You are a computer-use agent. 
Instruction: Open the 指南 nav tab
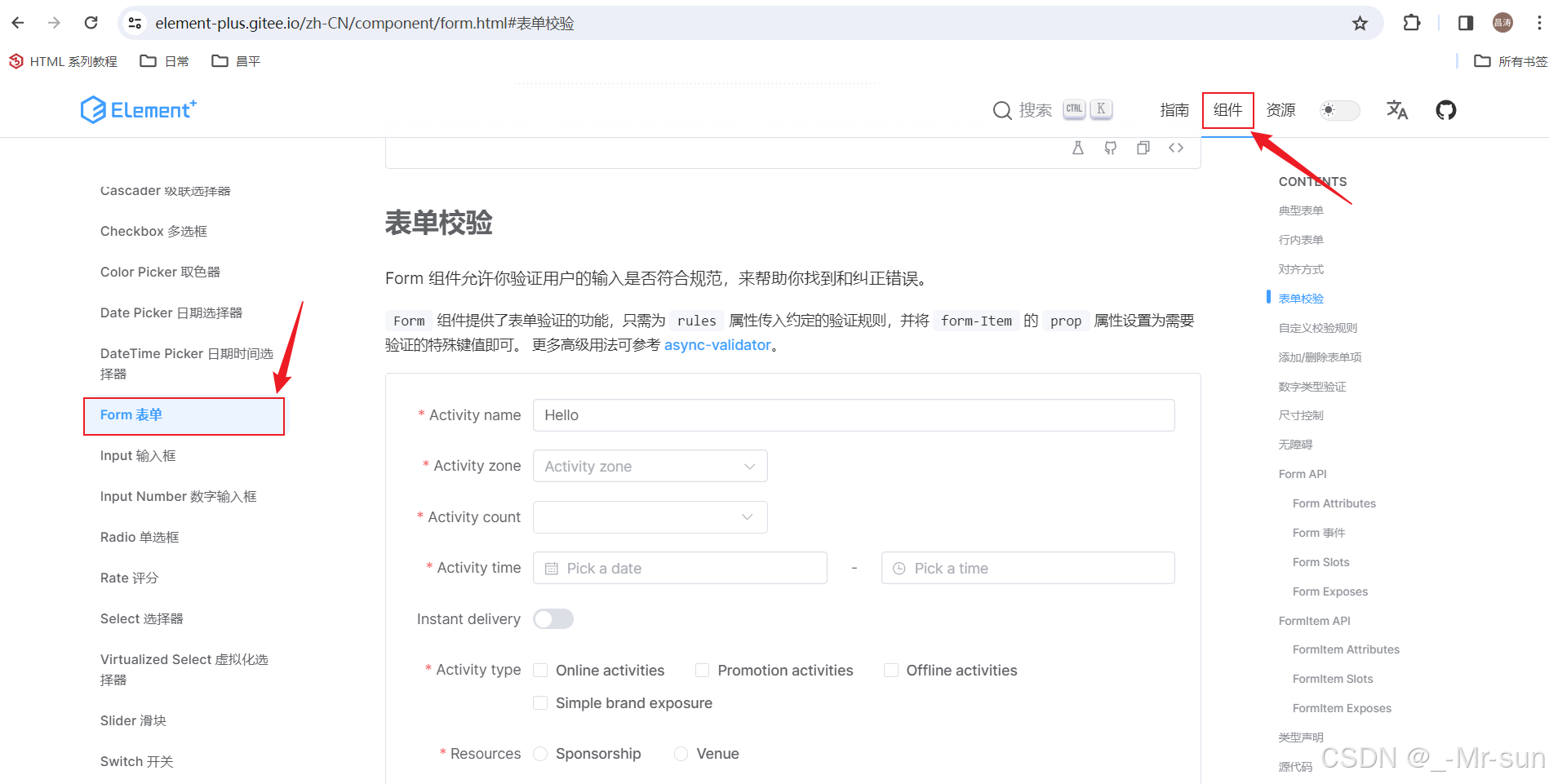1174,110
